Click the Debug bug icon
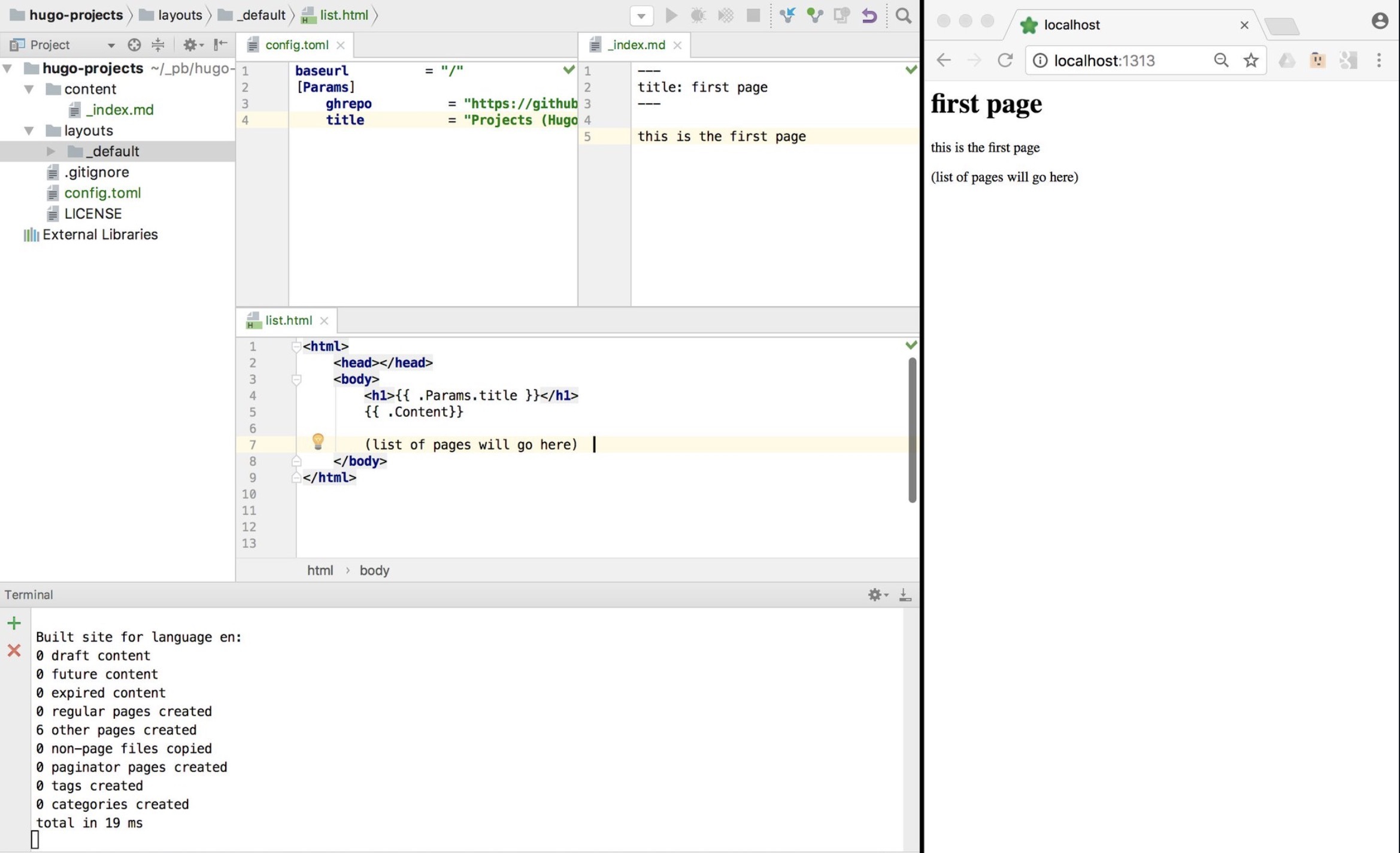 pyautogui.click(x=698, y=16)
